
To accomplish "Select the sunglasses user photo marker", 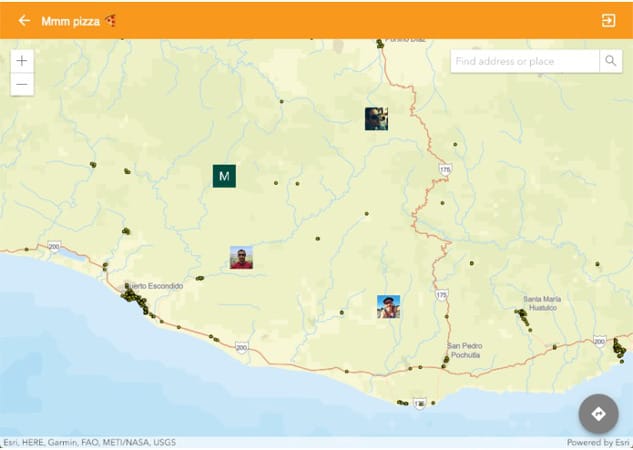I will click(x=376, y=119).
